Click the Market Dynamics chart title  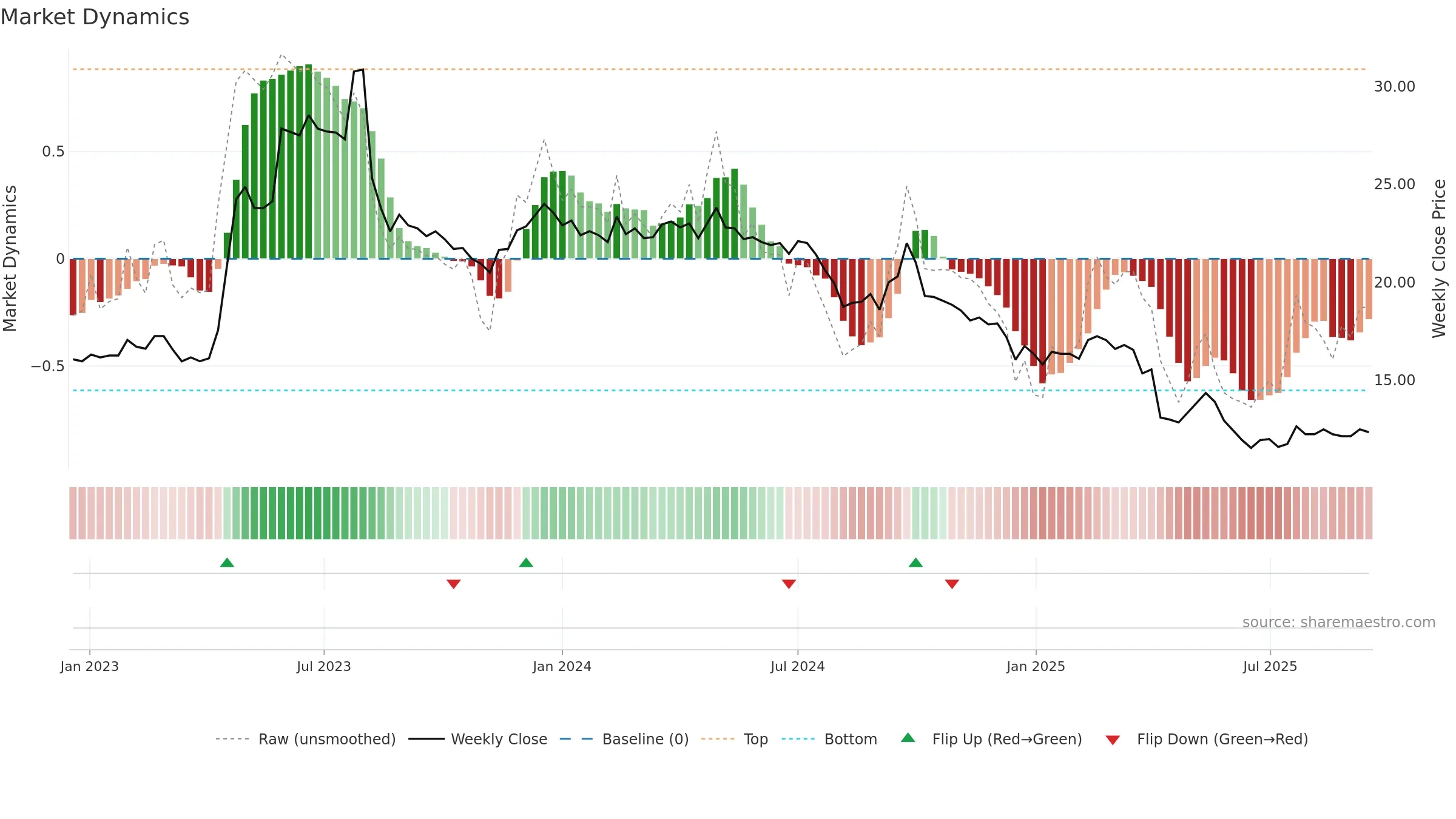coord(95,17)
